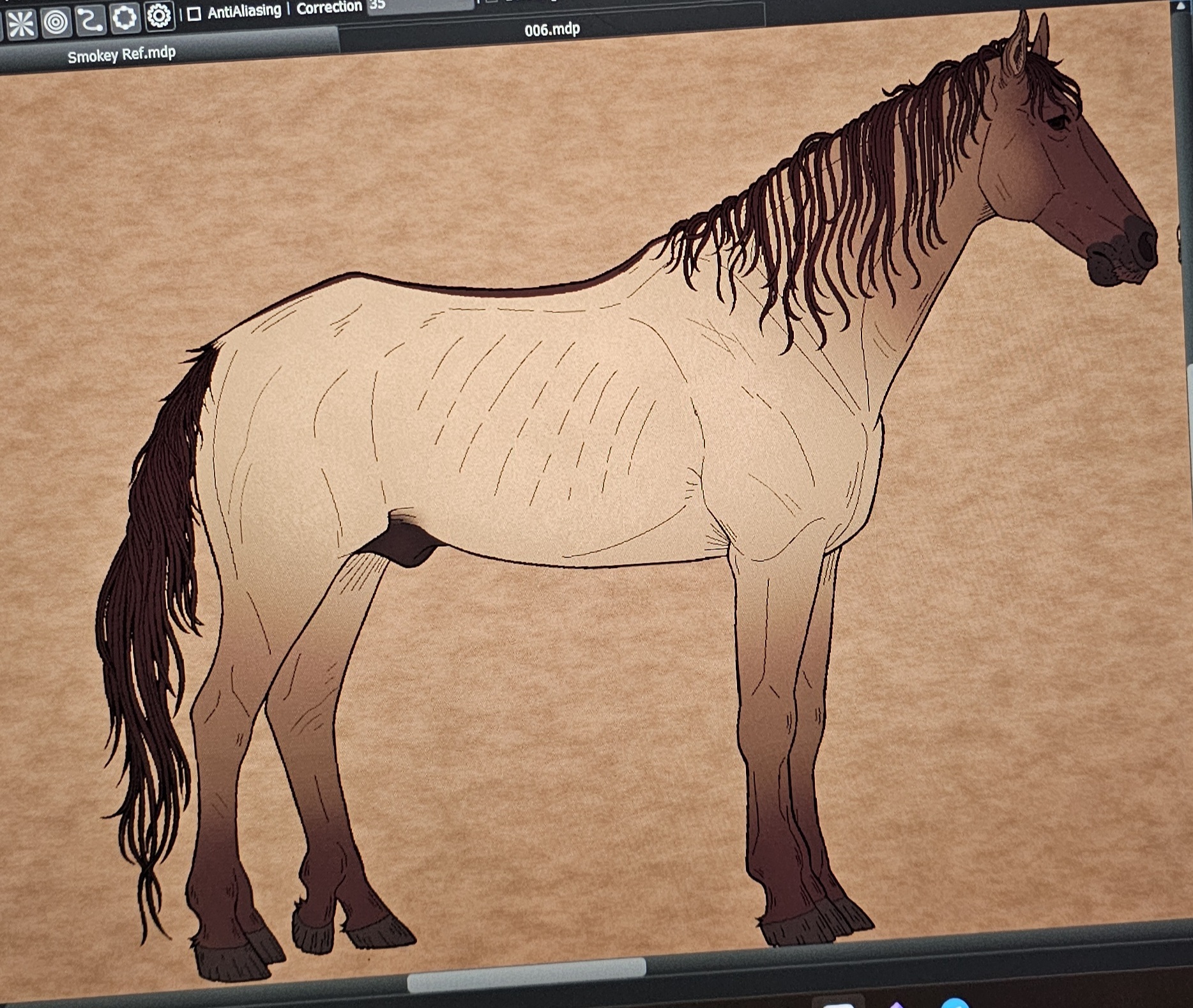
Task: Switch to the 006.mdp document tab
Action: click(552, 29)
